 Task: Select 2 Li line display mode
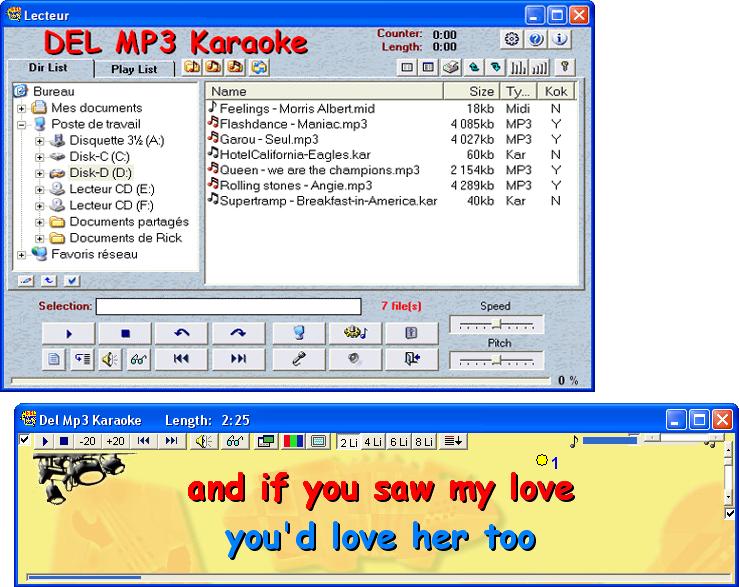pos(349,442)
